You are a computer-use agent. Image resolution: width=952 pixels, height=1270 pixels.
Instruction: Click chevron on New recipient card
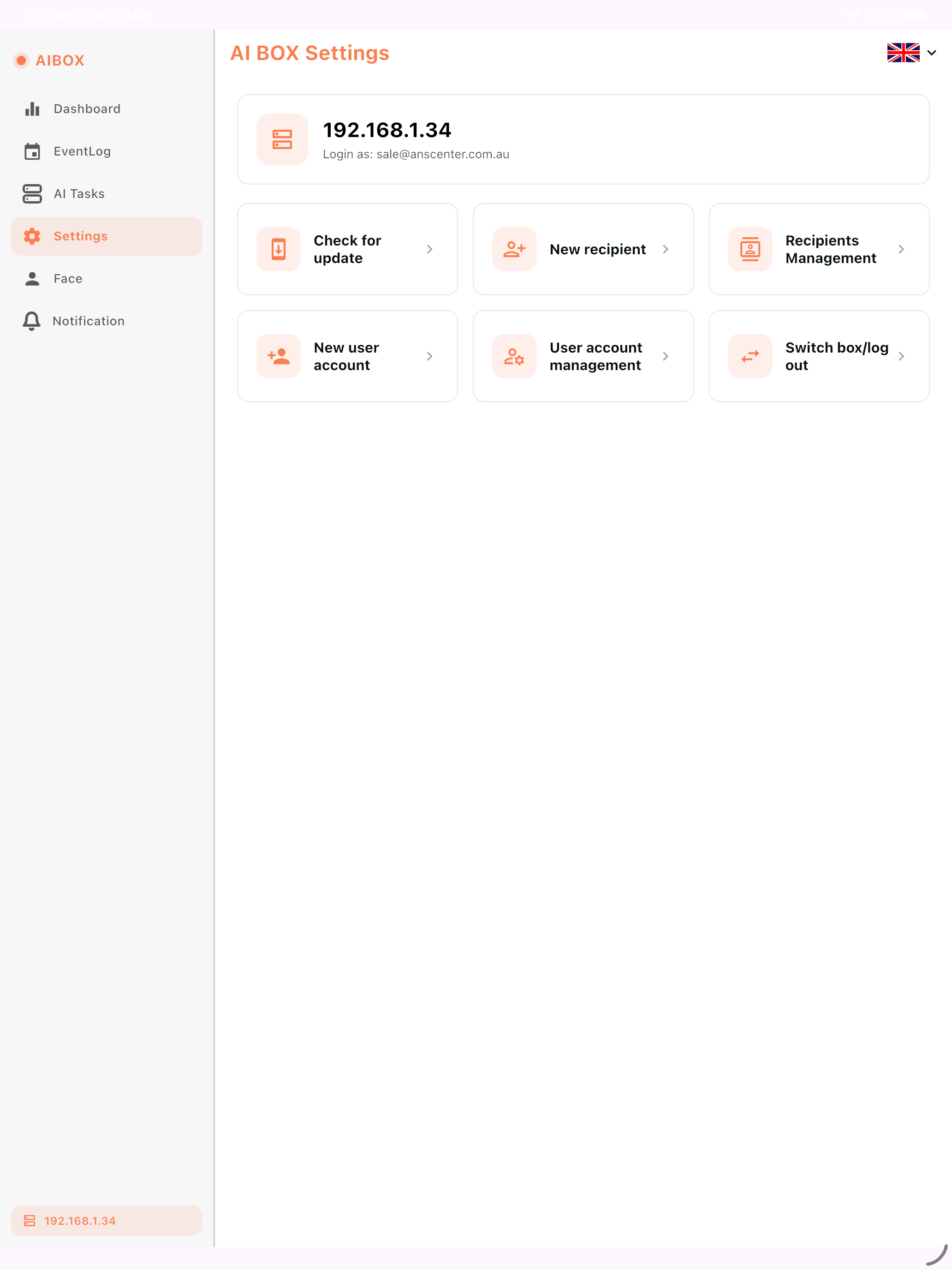pyautogui.click(x=666, y=249)
